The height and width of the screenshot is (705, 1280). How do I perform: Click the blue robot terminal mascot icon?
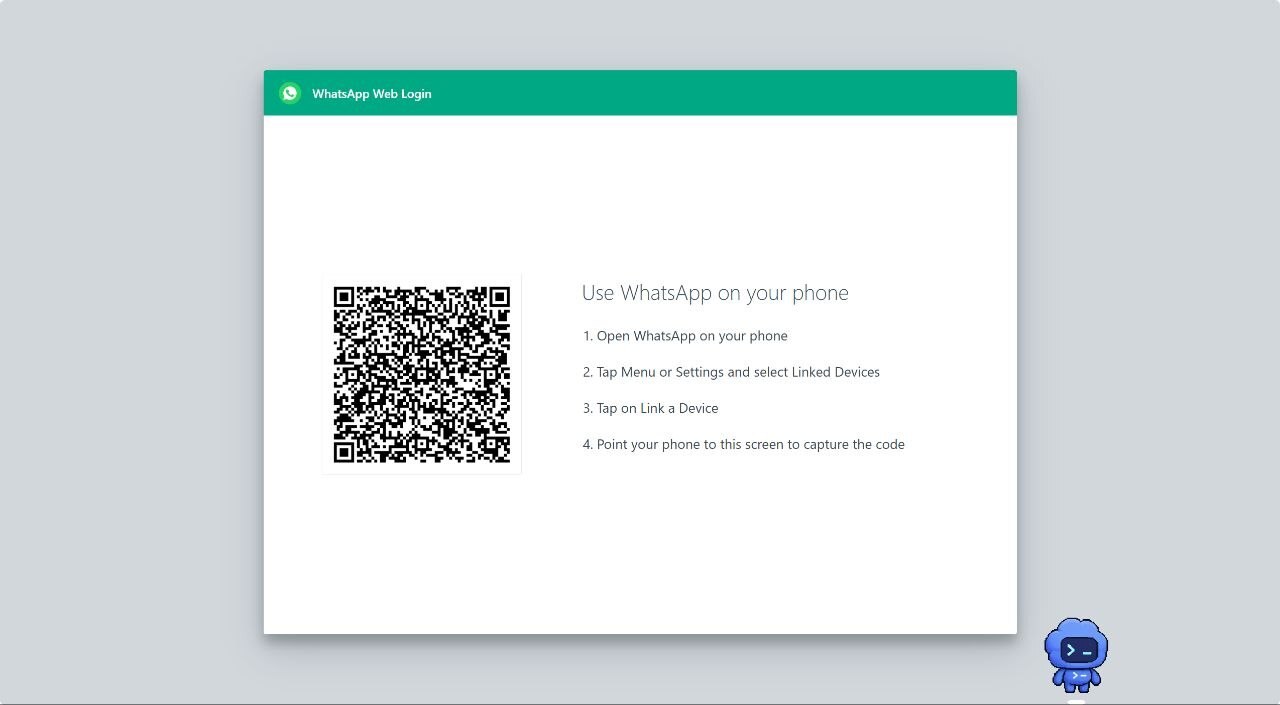coord(1076,655)
